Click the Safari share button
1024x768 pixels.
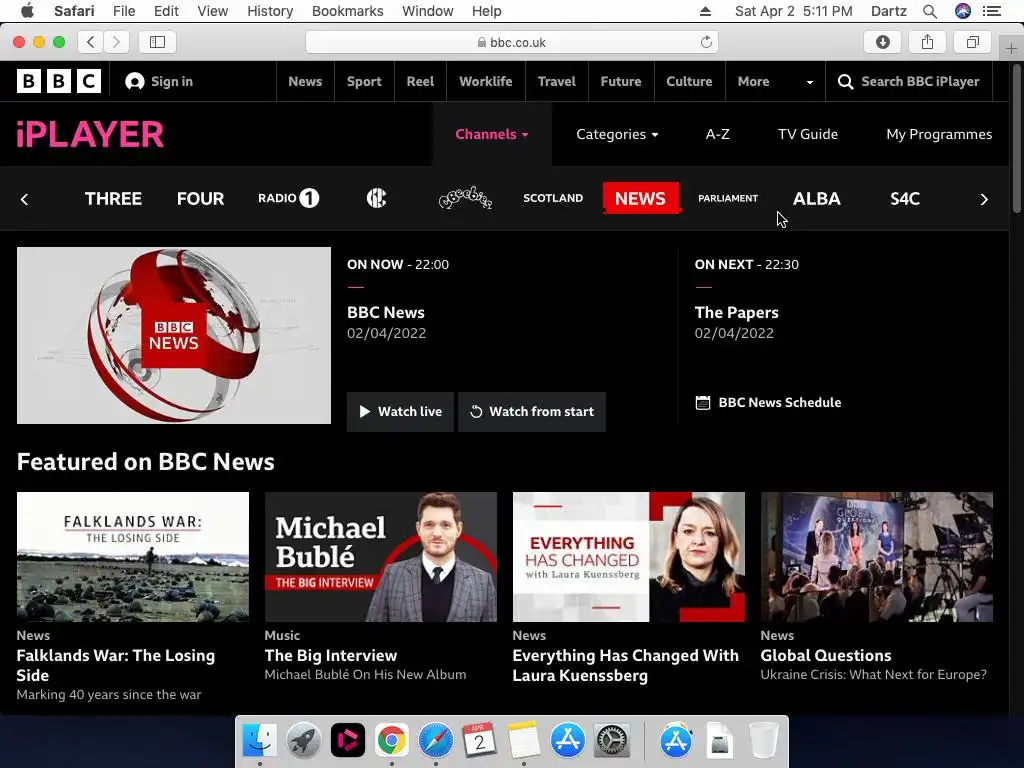point(927,42)
